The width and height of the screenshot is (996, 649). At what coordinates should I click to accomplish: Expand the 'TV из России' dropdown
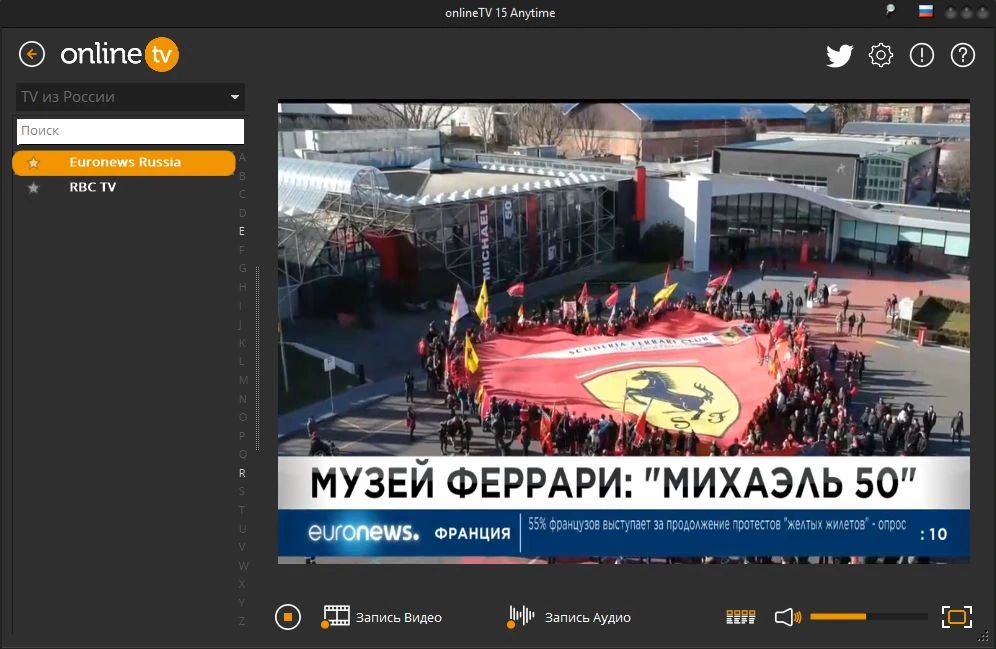[130, 97]
